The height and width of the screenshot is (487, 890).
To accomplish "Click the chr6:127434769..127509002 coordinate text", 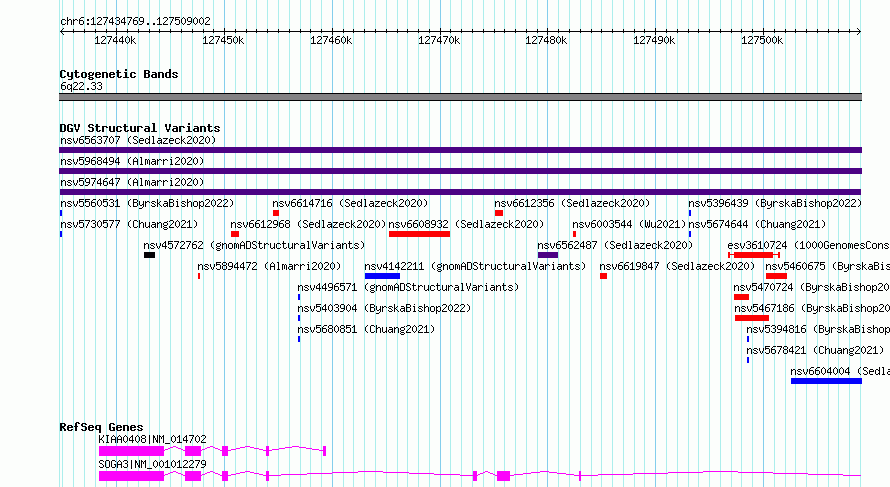I will point(135,21).
